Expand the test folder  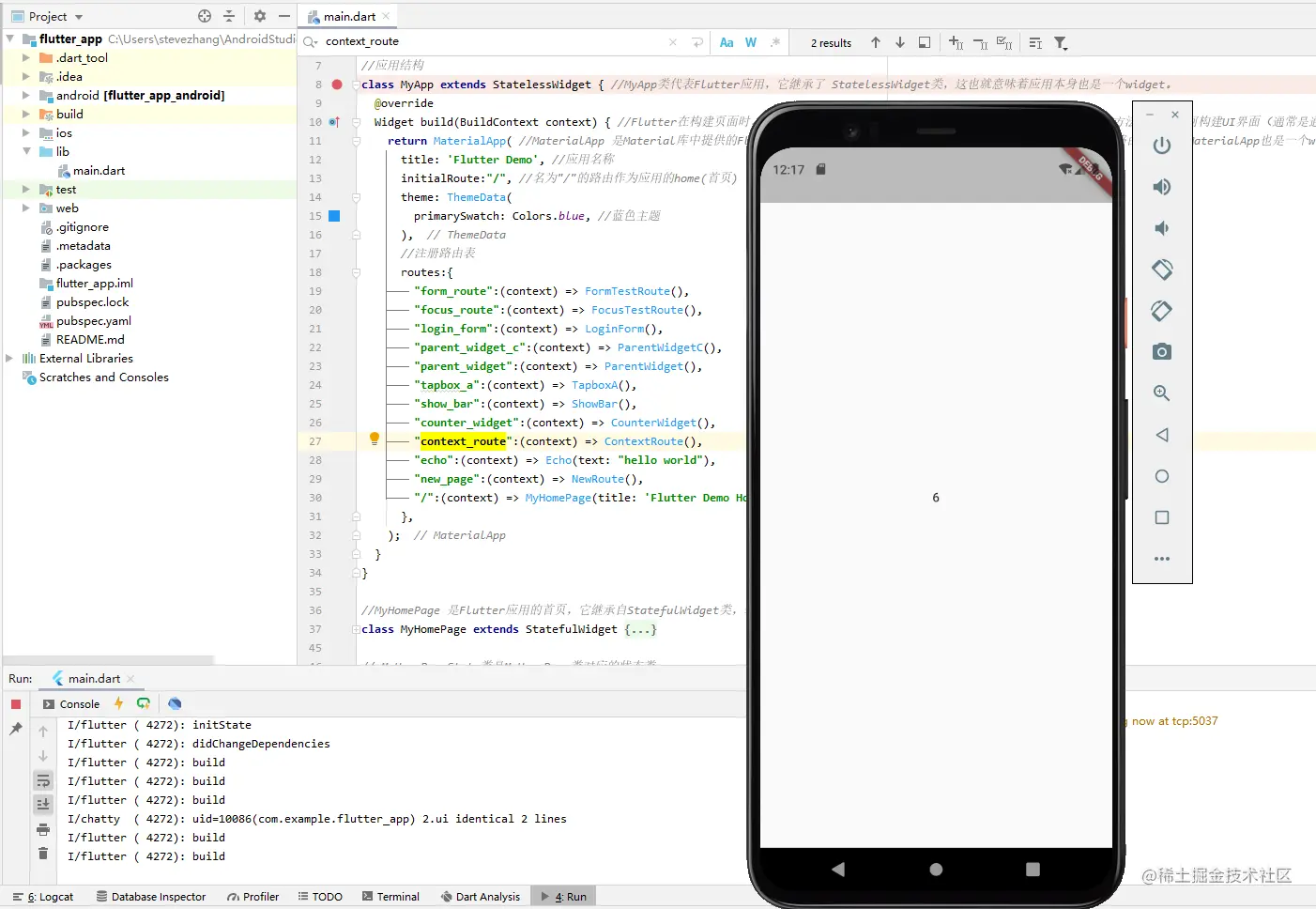click(x=26, y=189)
